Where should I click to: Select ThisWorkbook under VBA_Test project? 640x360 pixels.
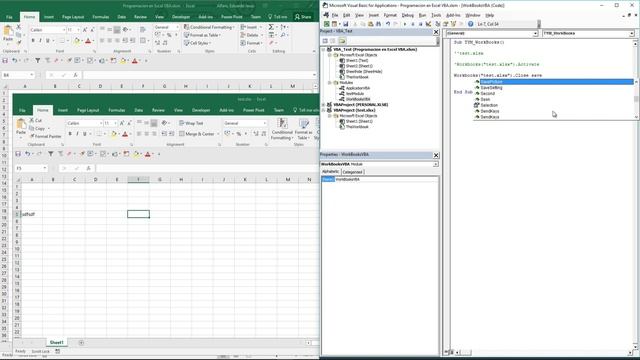357,77
